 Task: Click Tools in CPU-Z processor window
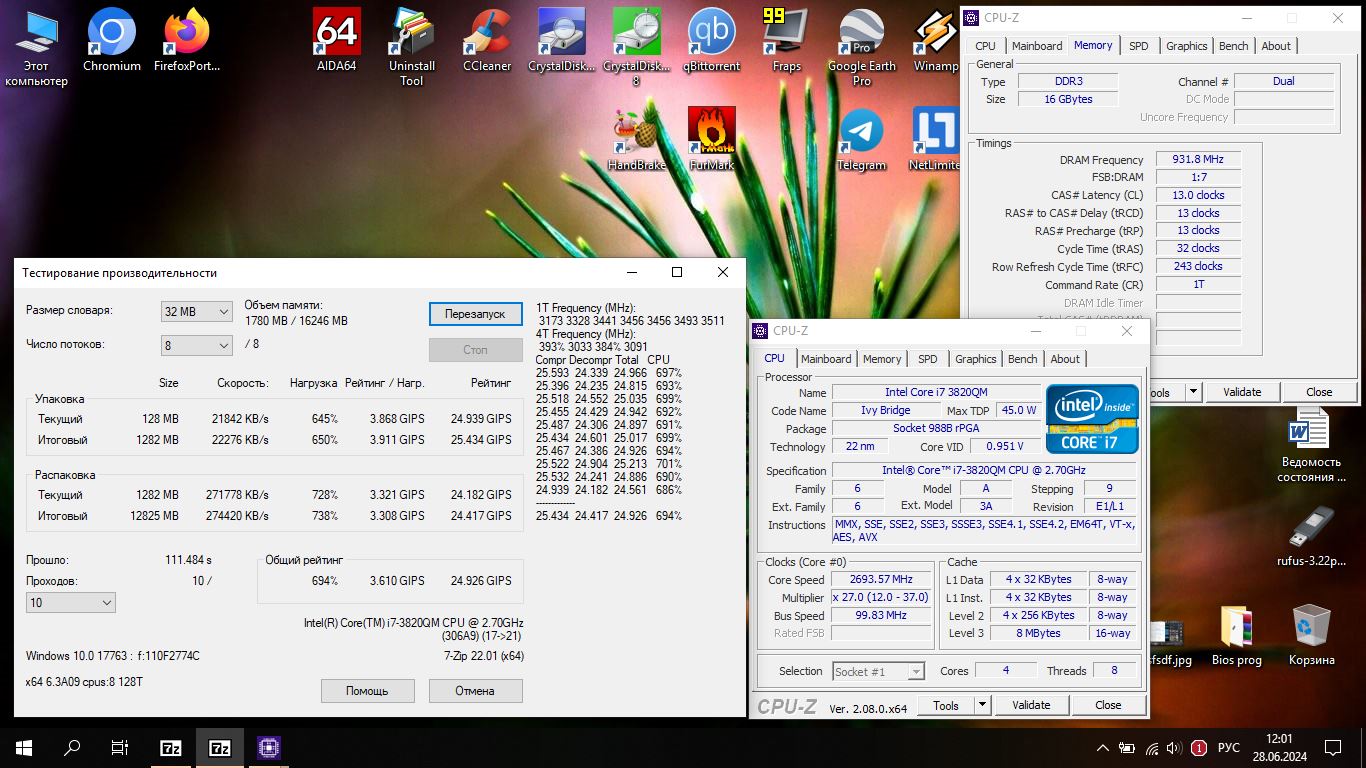pos(946,705)
